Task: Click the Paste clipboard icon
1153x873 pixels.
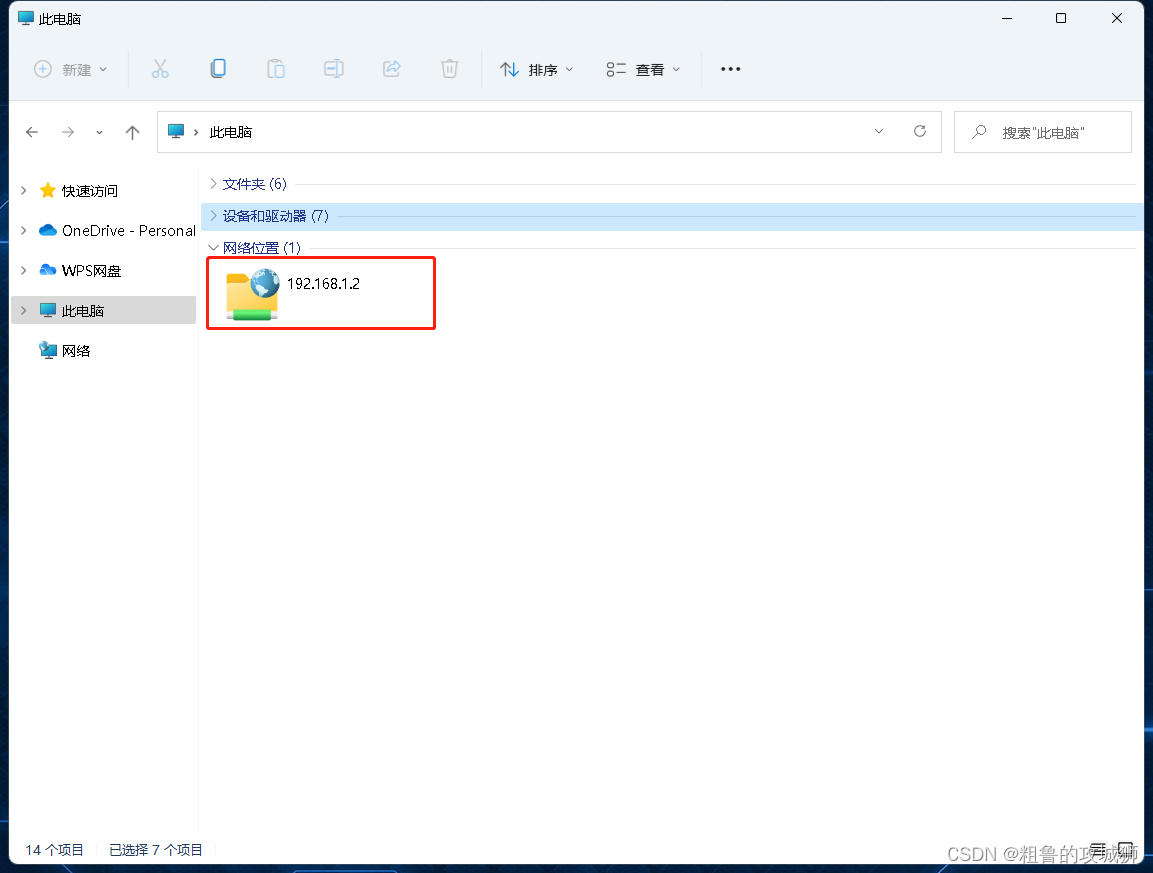Action: pyautogui.click(x=276, y=69)
